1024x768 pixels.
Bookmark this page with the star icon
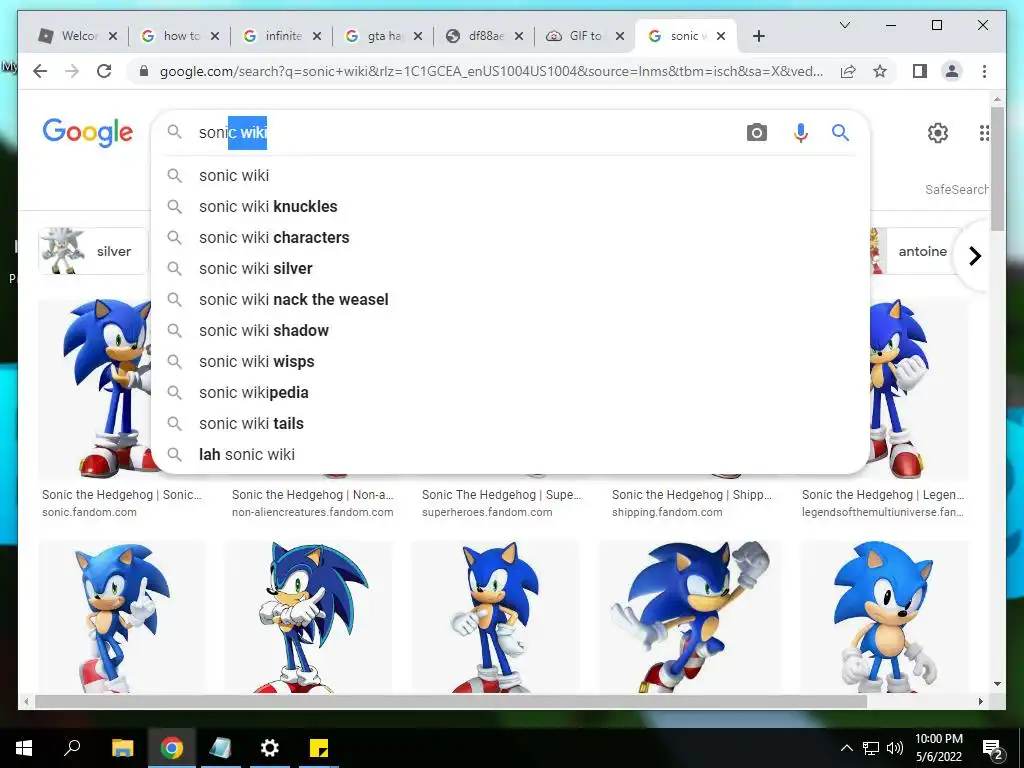pyautogui.click(x=880, y=71)
